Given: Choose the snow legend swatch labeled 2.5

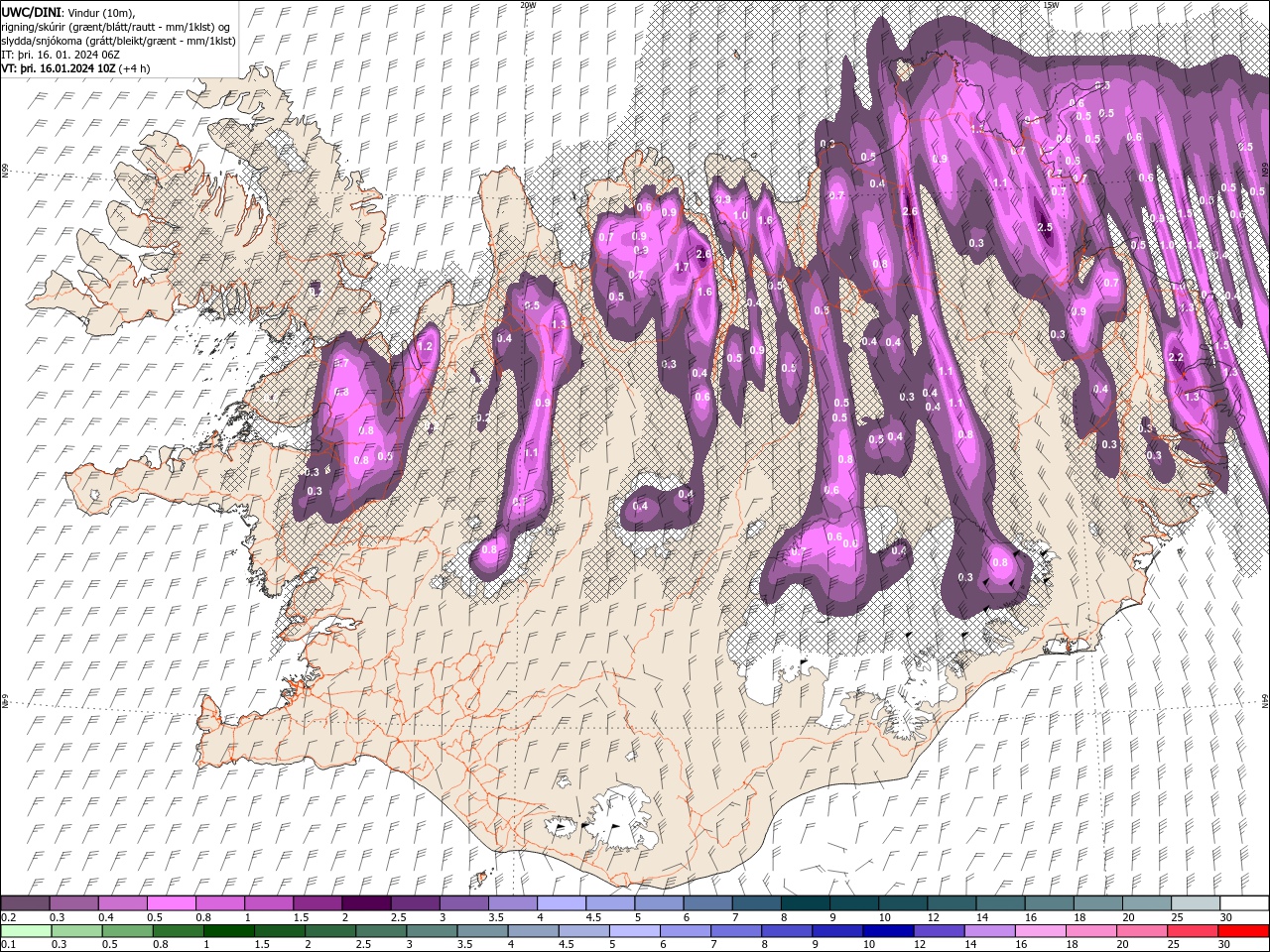Looking at the screenshot, I should pos(415,903).
